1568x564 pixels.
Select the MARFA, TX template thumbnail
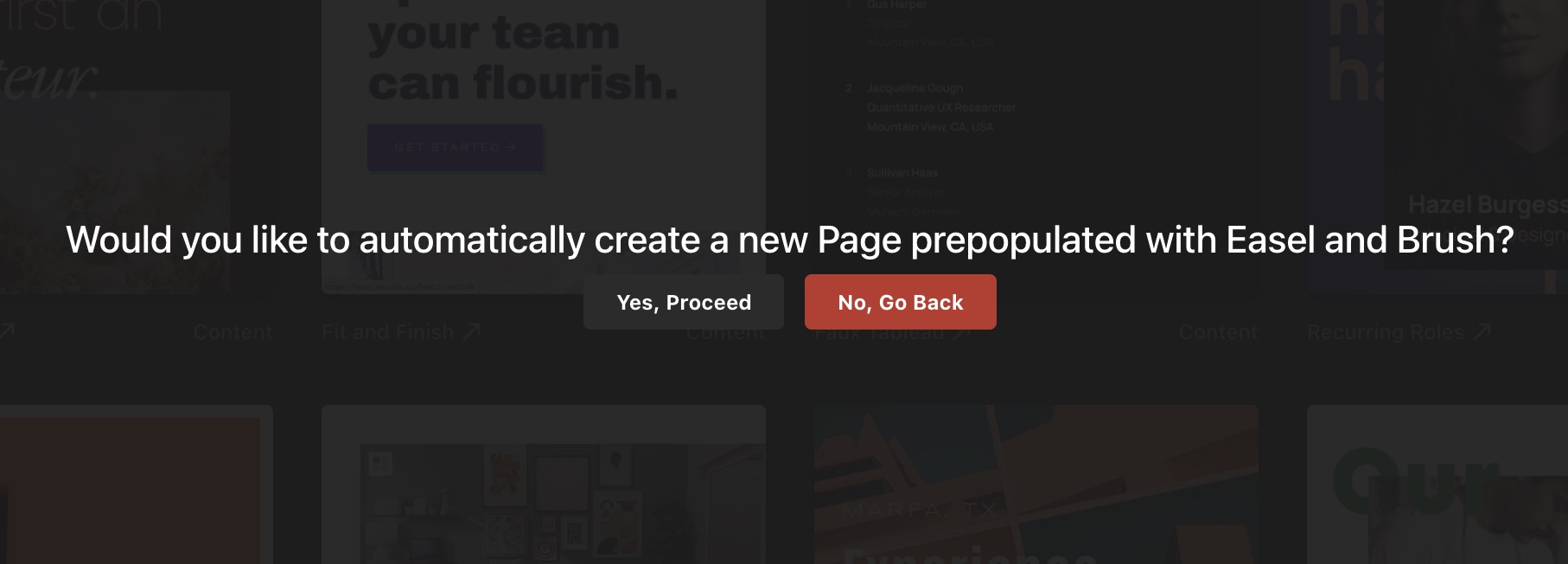(1036, 484)
